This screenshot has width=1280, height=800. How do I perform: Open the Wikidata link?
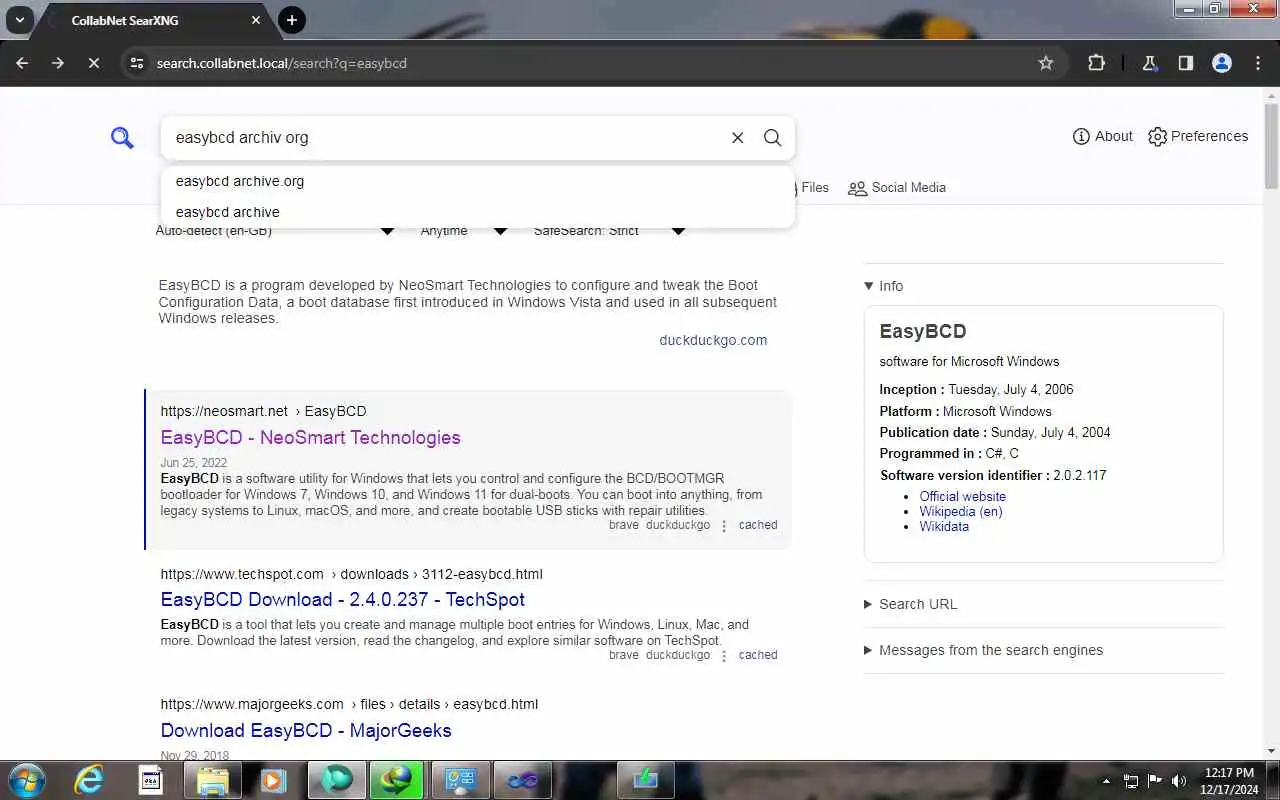[944, 526]
